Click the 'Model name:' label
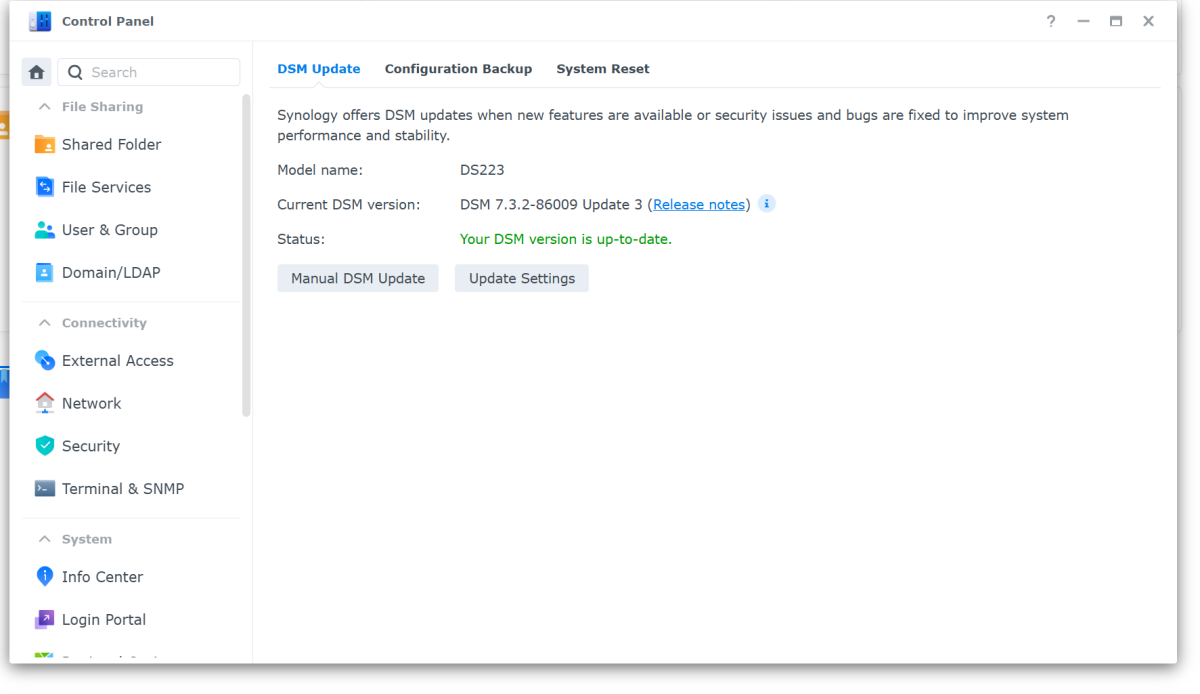 pos(320,170)
